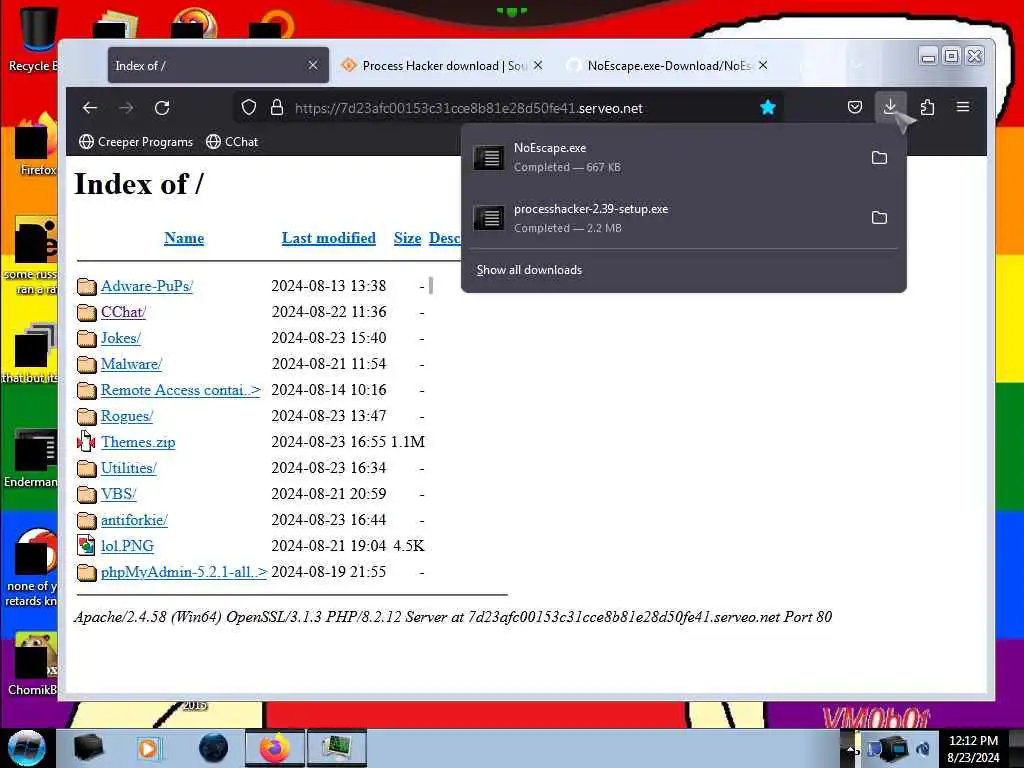Click image file icon beside lol.PNG
1024x768 pixels.
click(86, 545)
